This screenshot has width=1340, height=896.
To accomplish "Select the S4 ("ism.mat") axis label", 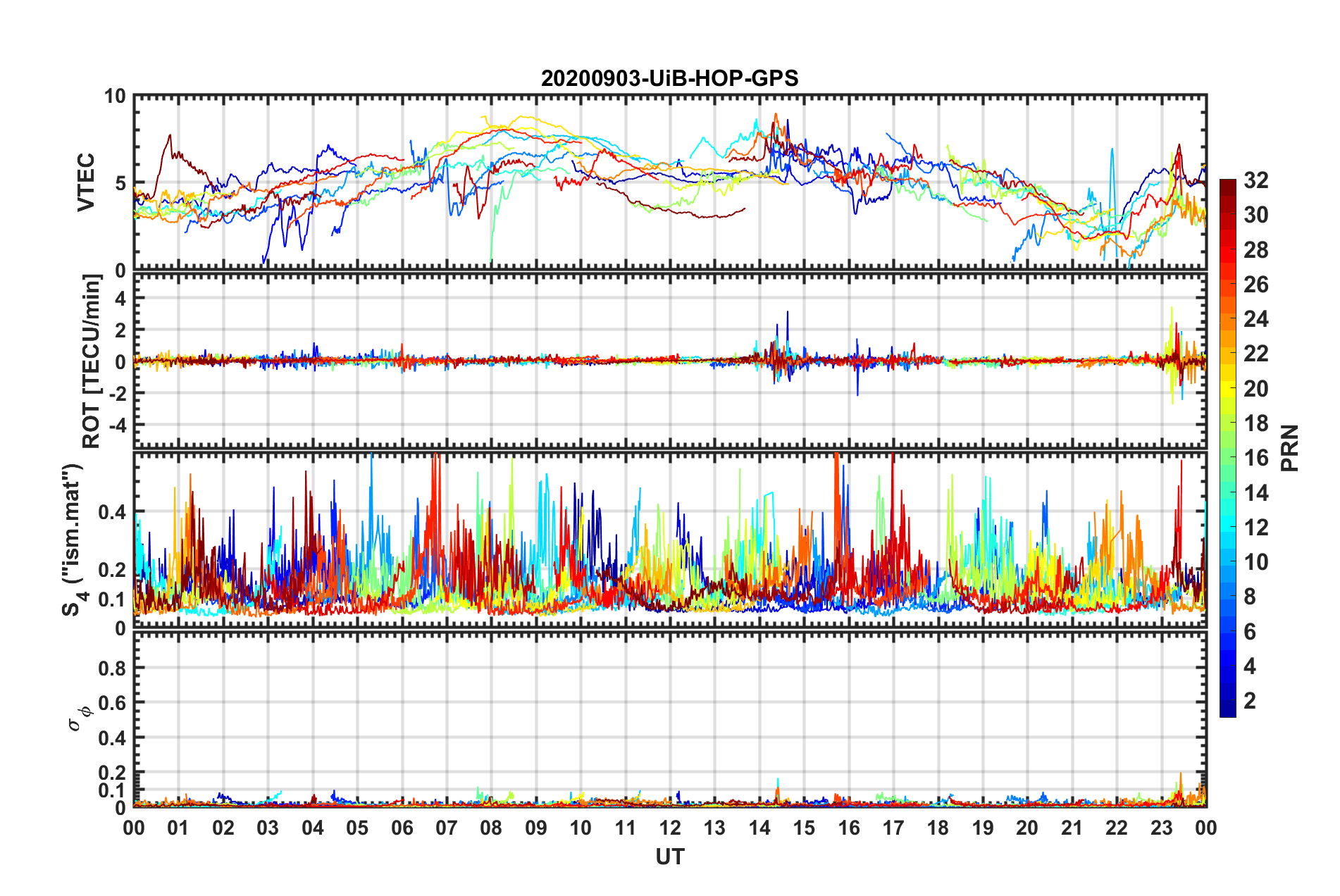I will coord(73,540).
